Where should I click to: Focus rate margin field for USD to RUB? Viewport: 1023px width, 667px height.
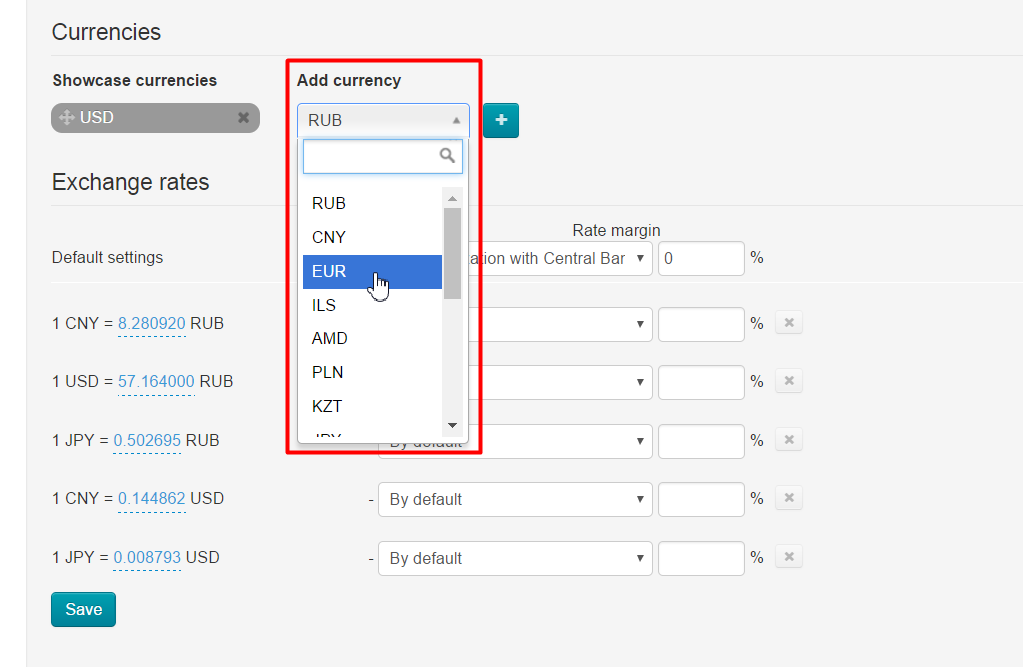tap(701, 382)
